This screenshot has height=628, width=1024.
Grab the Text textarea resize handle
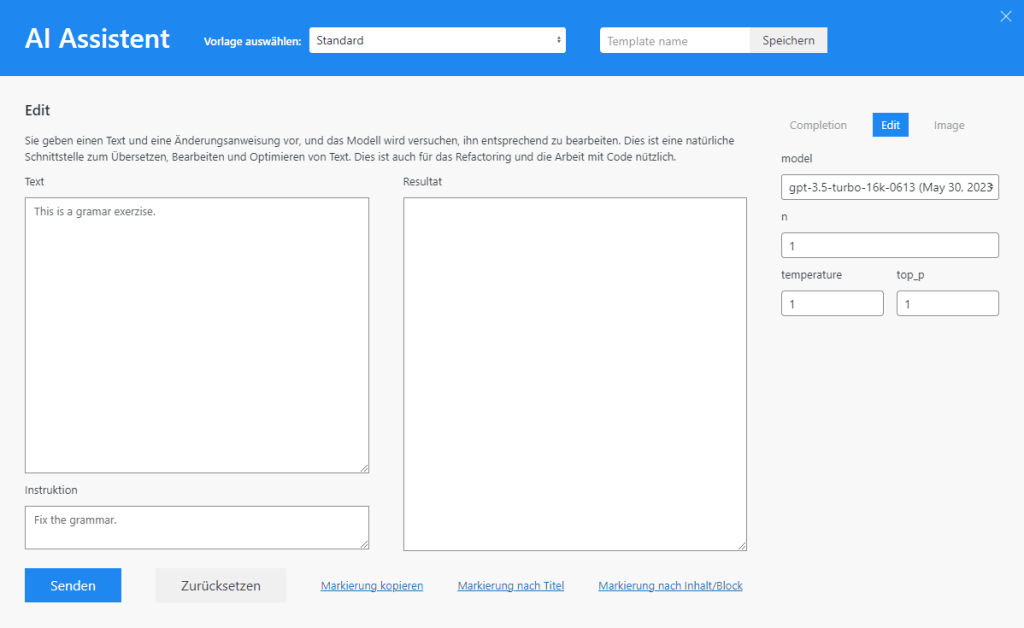pyautogui.click(x=364, y=468)
